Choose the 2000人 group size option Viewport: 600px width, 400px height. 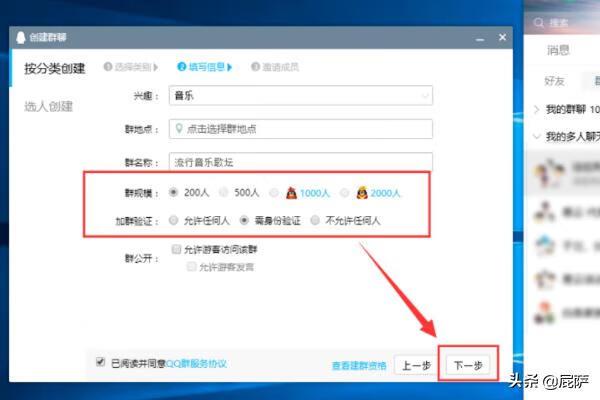point(344,193)
